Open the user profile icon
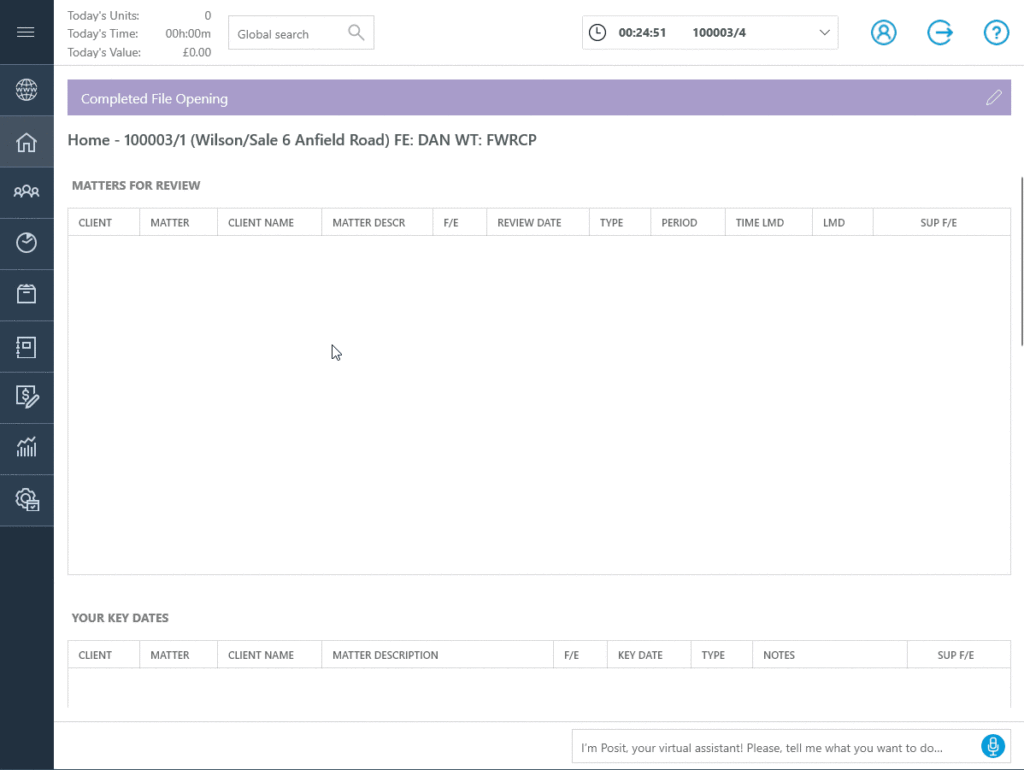1024x770 pixels. tap(883, 32)
